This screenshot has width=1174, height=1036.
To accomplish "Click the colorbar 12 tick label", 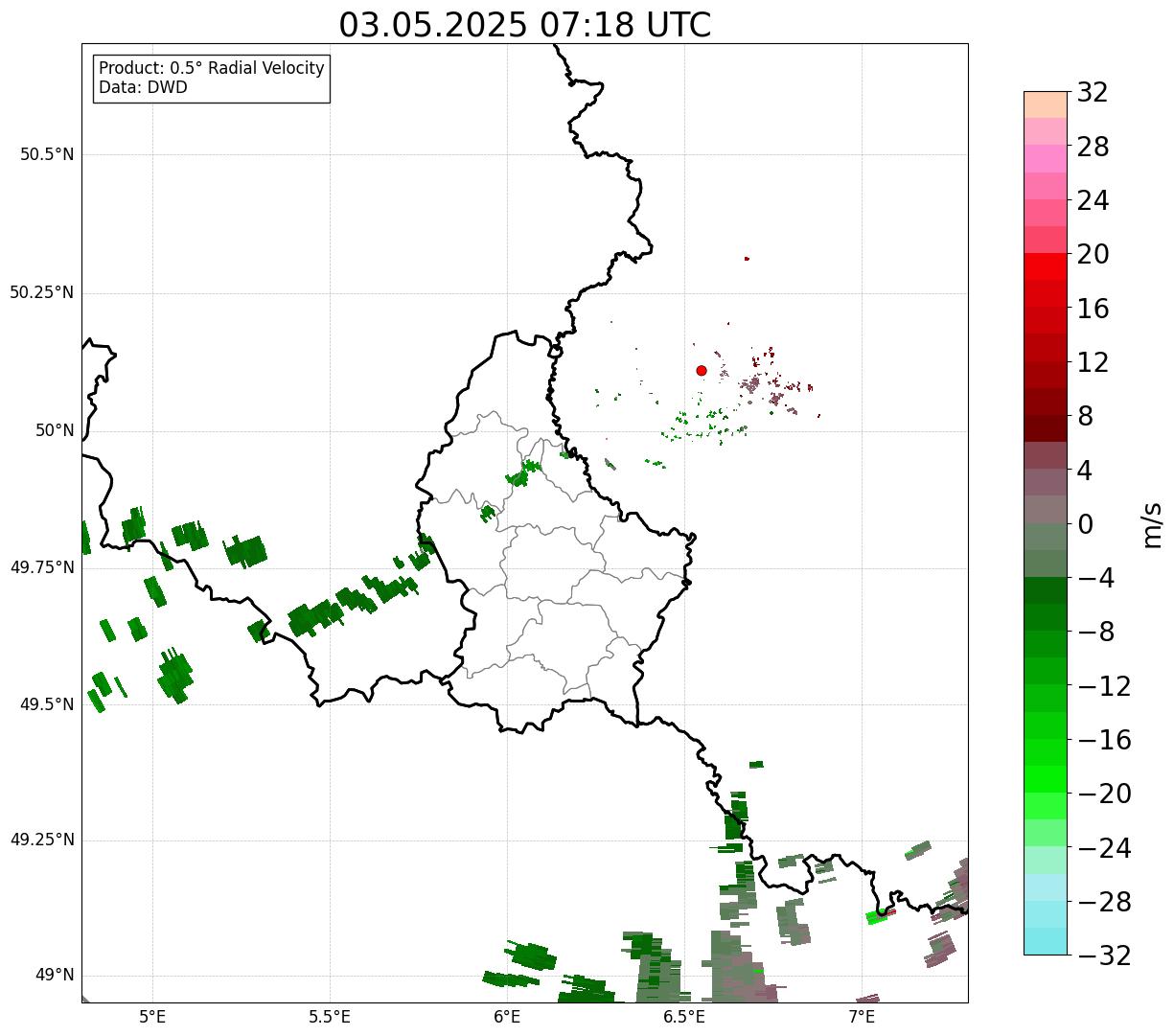I will coord(1093,362).
